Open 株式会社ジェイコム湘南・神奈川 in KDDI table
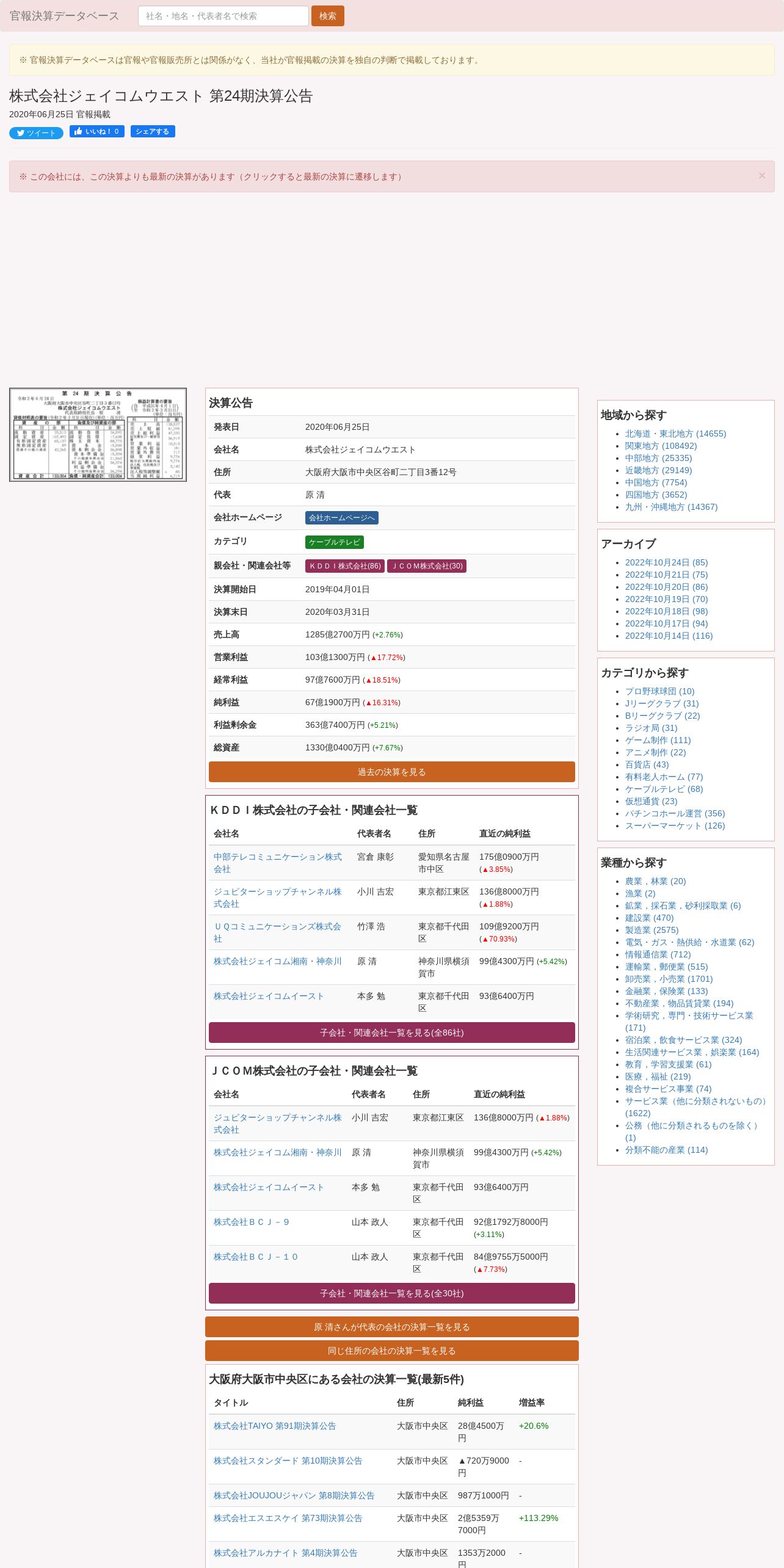 click(278, 961)
